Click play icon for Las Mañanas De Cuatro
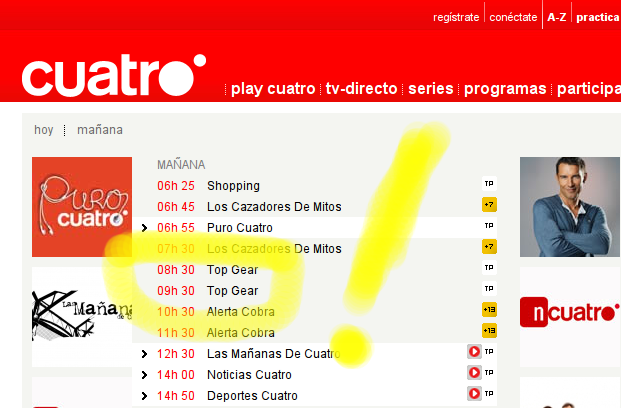 click(x=474, y=352)
